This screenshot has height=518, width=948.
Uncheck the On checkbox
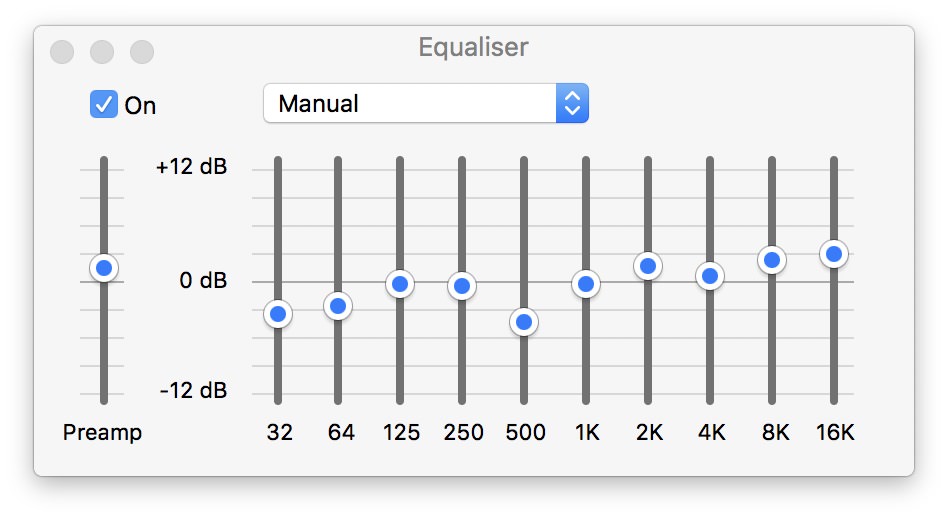pyautogui.click(x=104, y=104)
